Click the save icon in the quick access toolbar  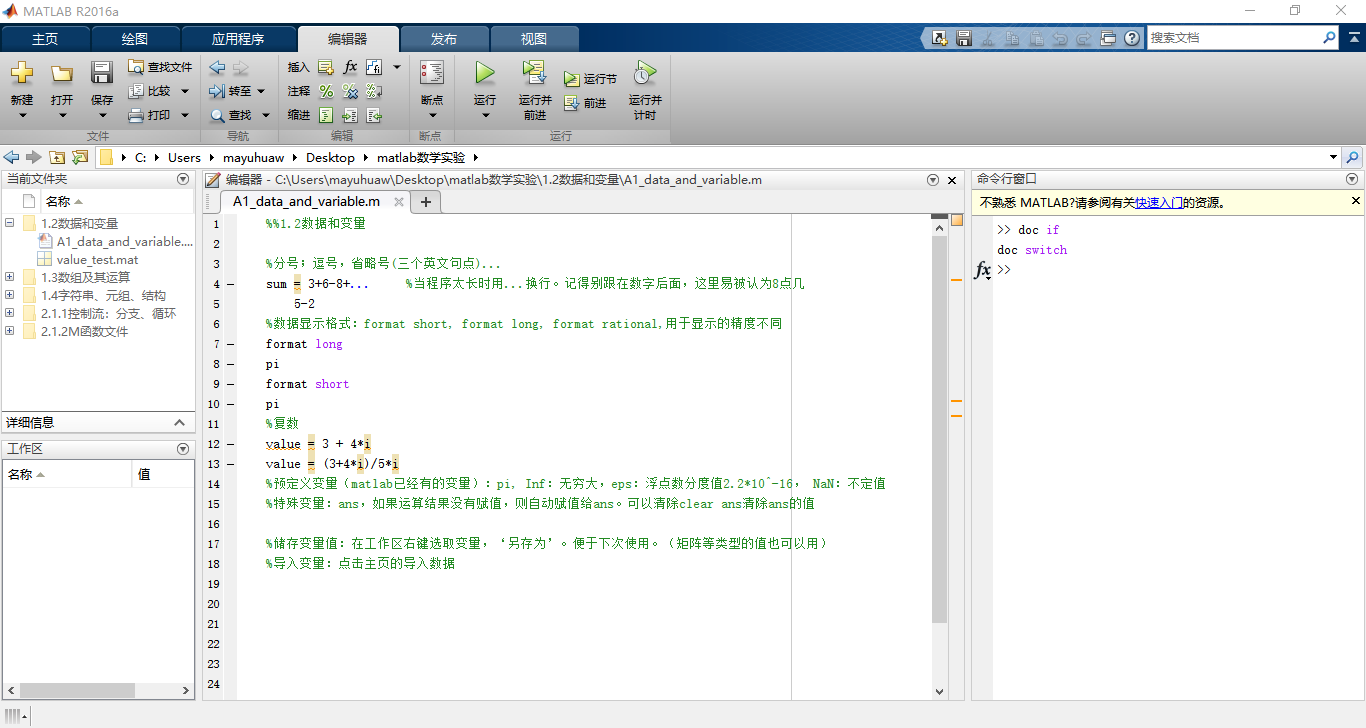tap(964, 38)
